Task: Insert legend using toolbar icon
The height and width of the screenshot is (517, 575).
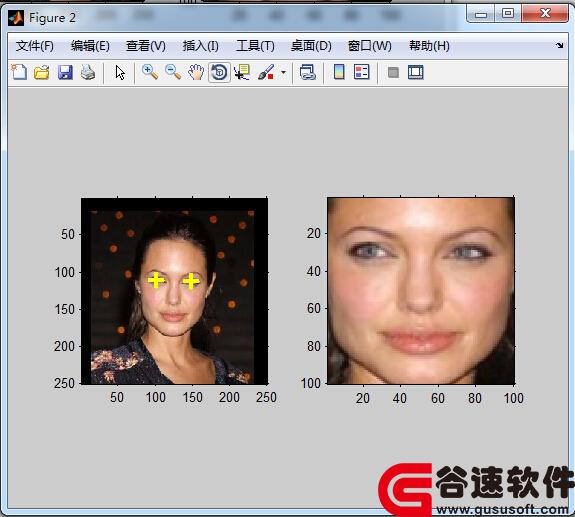Action: (362, 72)
